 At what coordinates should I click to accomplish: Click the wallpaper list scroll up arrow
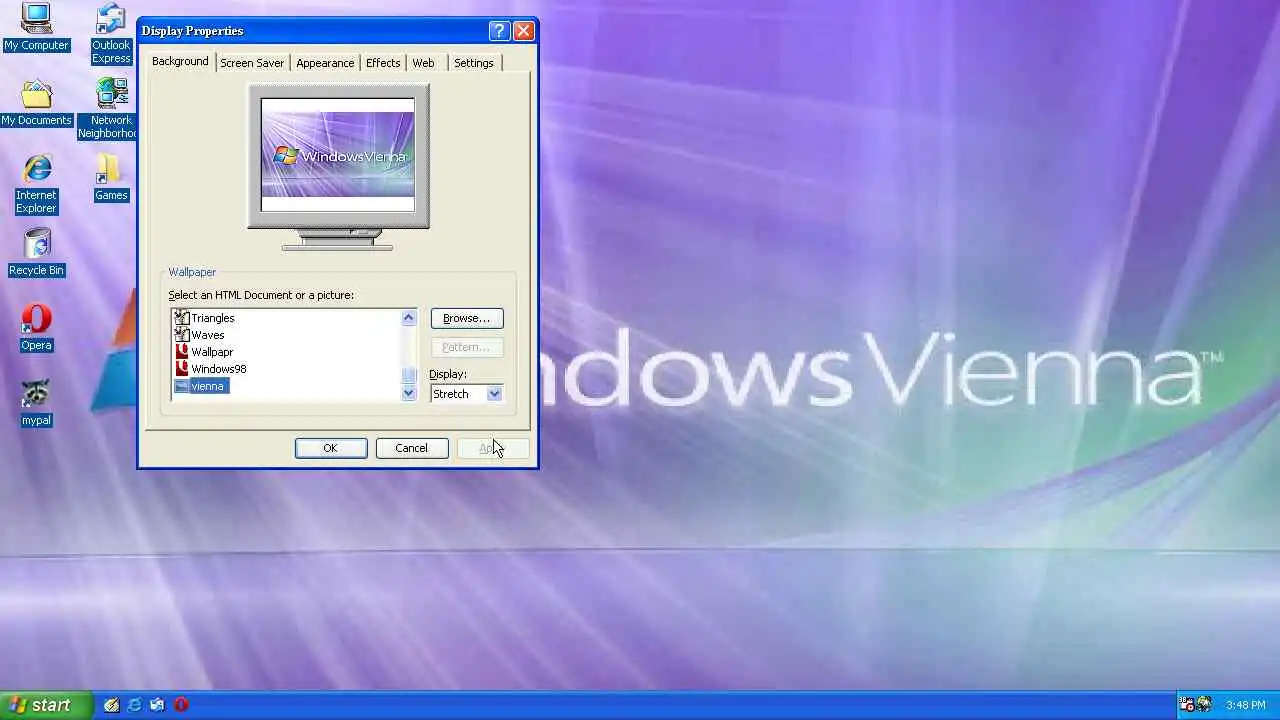point(408,318)
